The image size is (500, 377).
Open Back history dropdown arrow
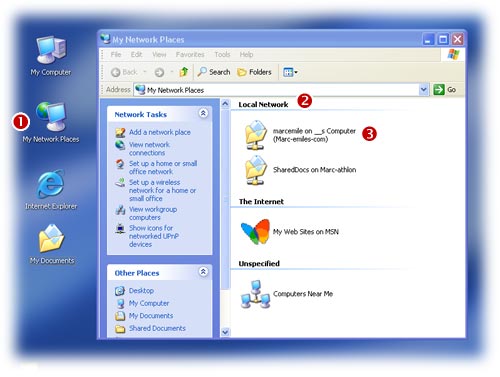click(x=145, y=72)
